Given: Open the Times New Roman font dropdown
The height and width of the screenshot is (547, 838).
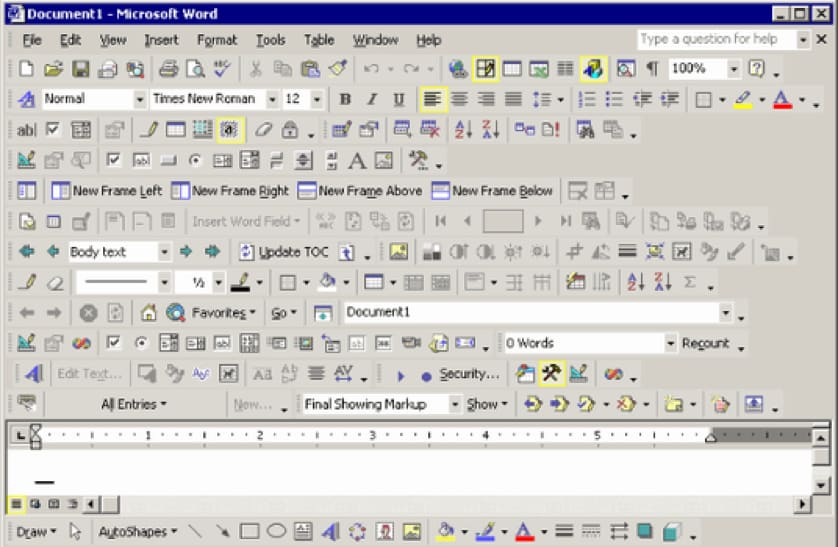Looking at the screenshot, I should 272,99.
